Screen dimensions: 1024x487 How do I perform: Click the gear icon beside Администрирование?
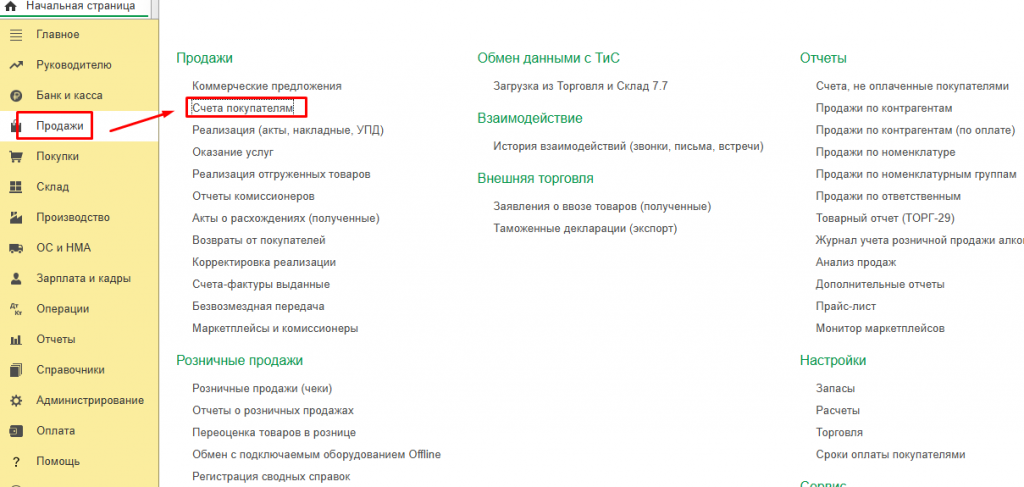(x=16, y=401)
